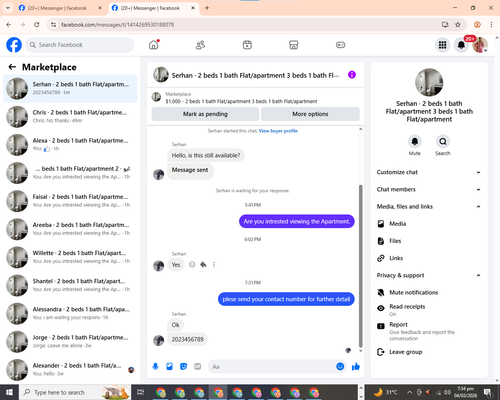Open the Gaming icon in top nav
Screen dimensions: 500x400
pos(340,45)
